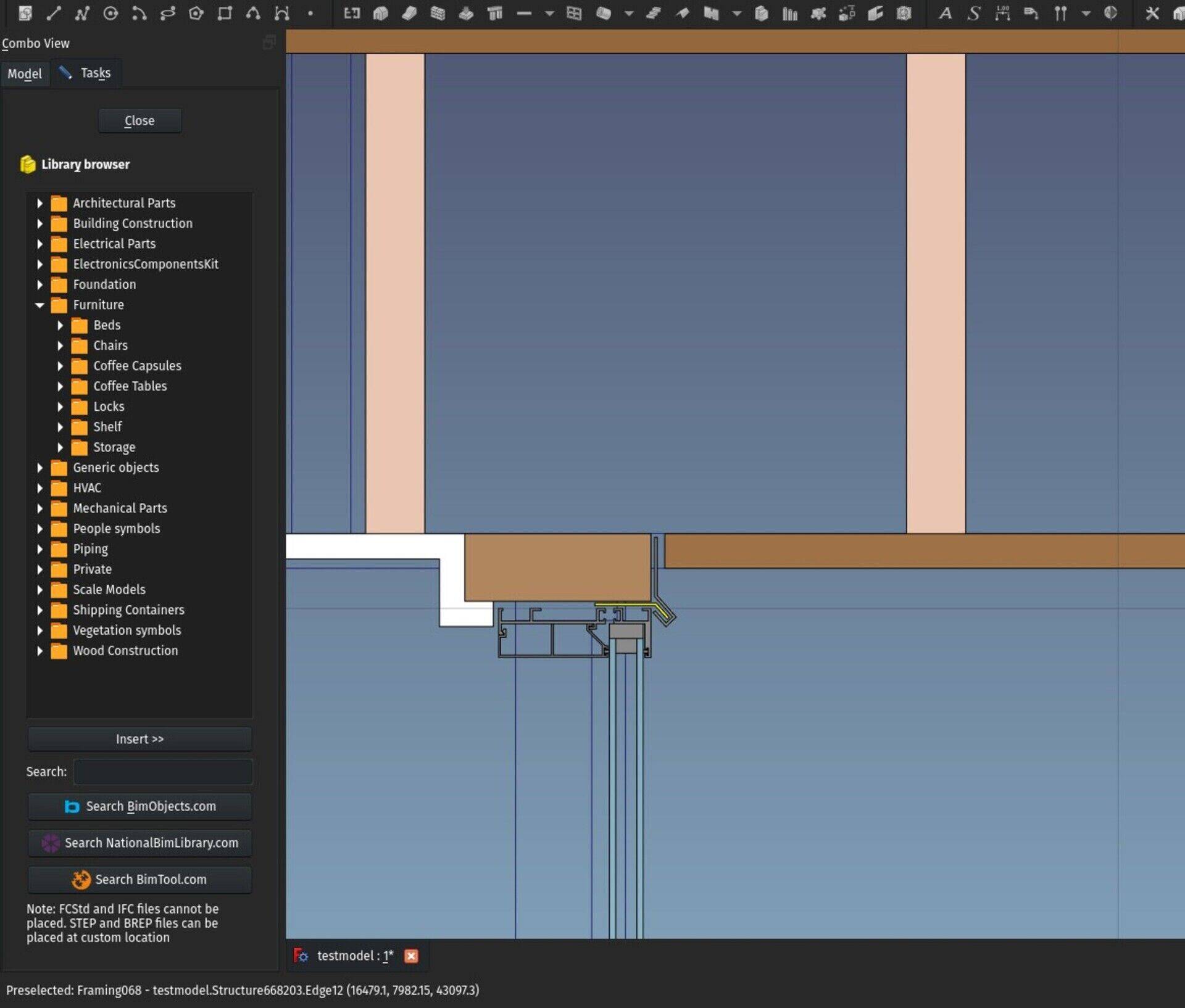
Task: Select the Polyline drafting tool
Action: (x=81, y=14)
